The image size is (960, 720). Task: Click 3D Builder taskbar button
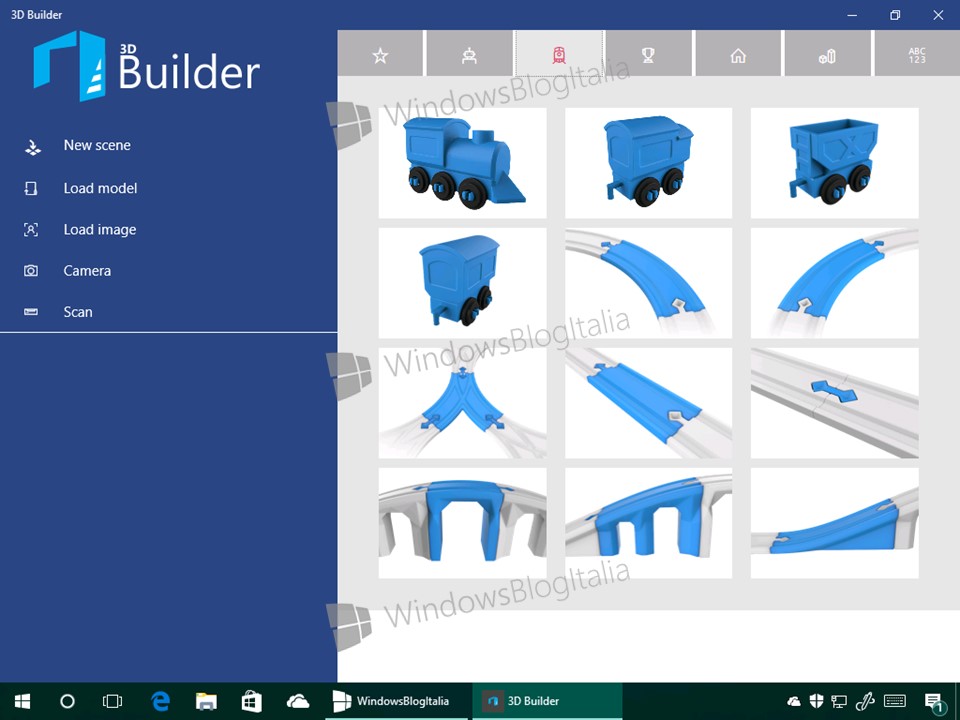click(547, 701)
